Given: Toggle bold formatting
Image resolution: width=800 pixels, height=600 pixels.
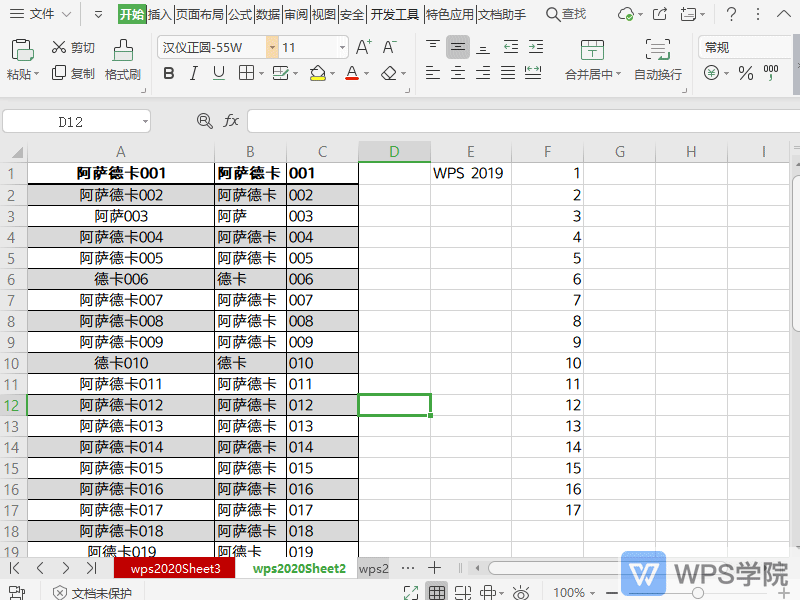Looking at the screenshot, I should pos(168,73).
